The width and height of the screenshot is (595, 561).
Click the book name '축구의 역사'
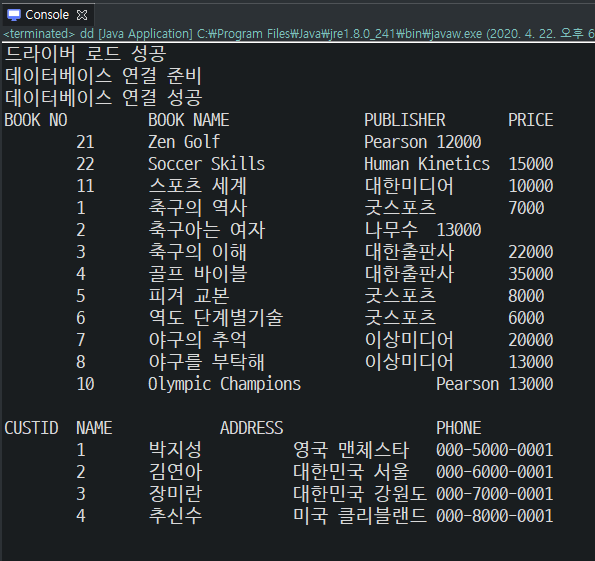click(198, 208)
